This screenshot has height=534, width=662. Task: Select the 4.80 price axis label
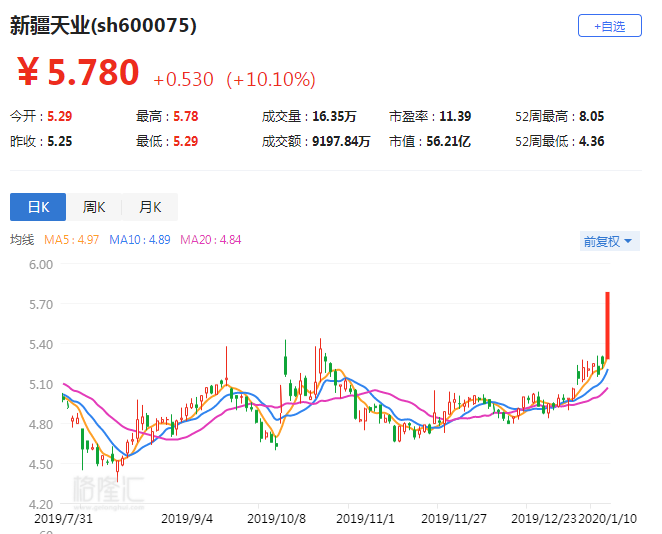coord(41,424)
